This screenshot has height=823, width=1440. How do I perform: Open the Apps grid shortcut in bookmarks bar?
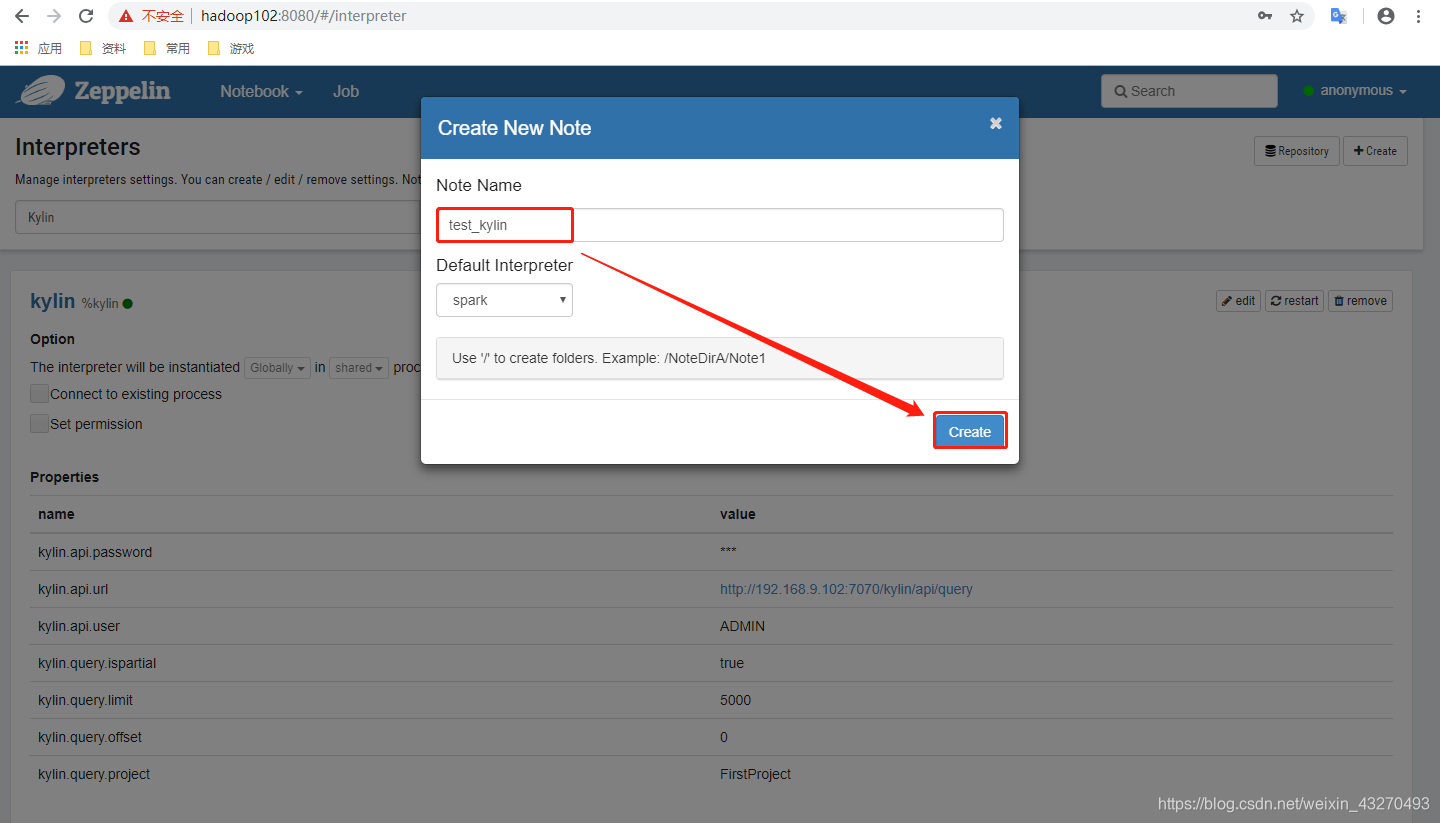(x=38, y=48)
